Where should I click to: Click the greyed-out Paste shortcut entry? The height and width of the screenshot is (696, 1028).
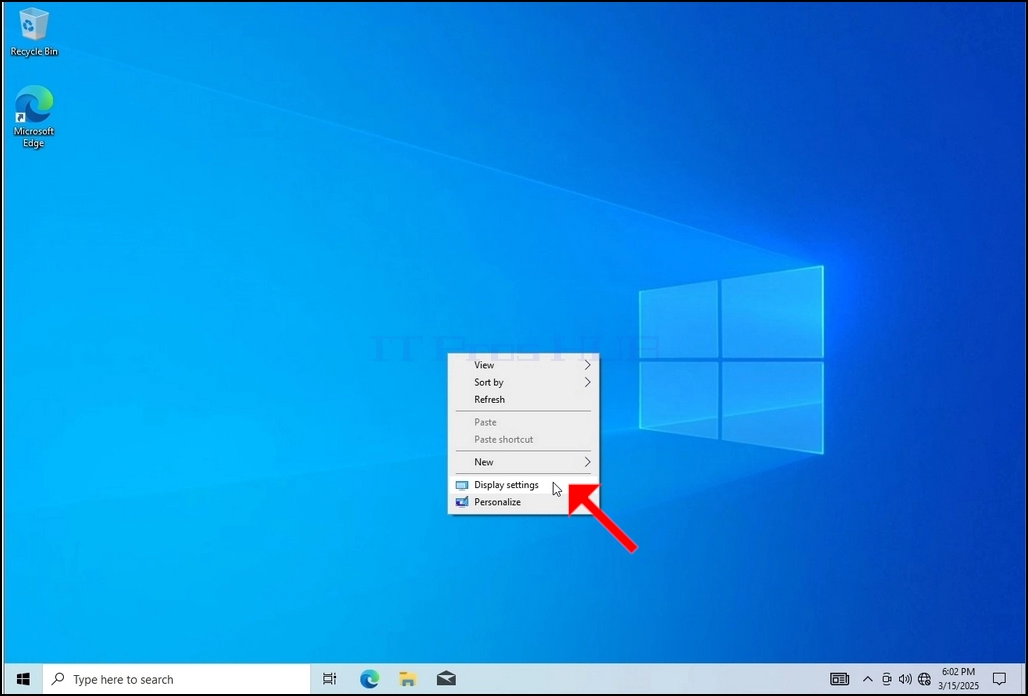(x=523, y=439)
